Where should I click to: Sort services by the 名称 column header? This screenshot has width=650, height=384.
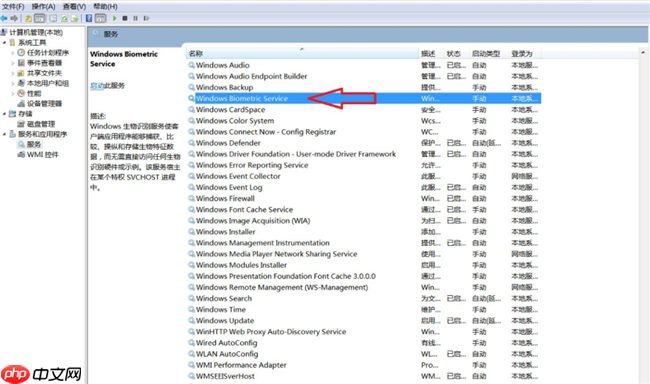pos(302,53)
